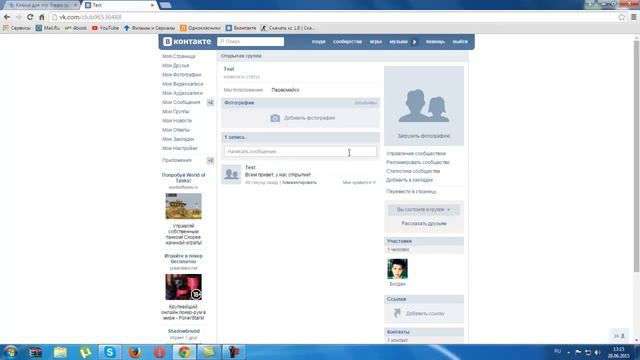Open the 4book bookmark

click(x=76, y=28)
